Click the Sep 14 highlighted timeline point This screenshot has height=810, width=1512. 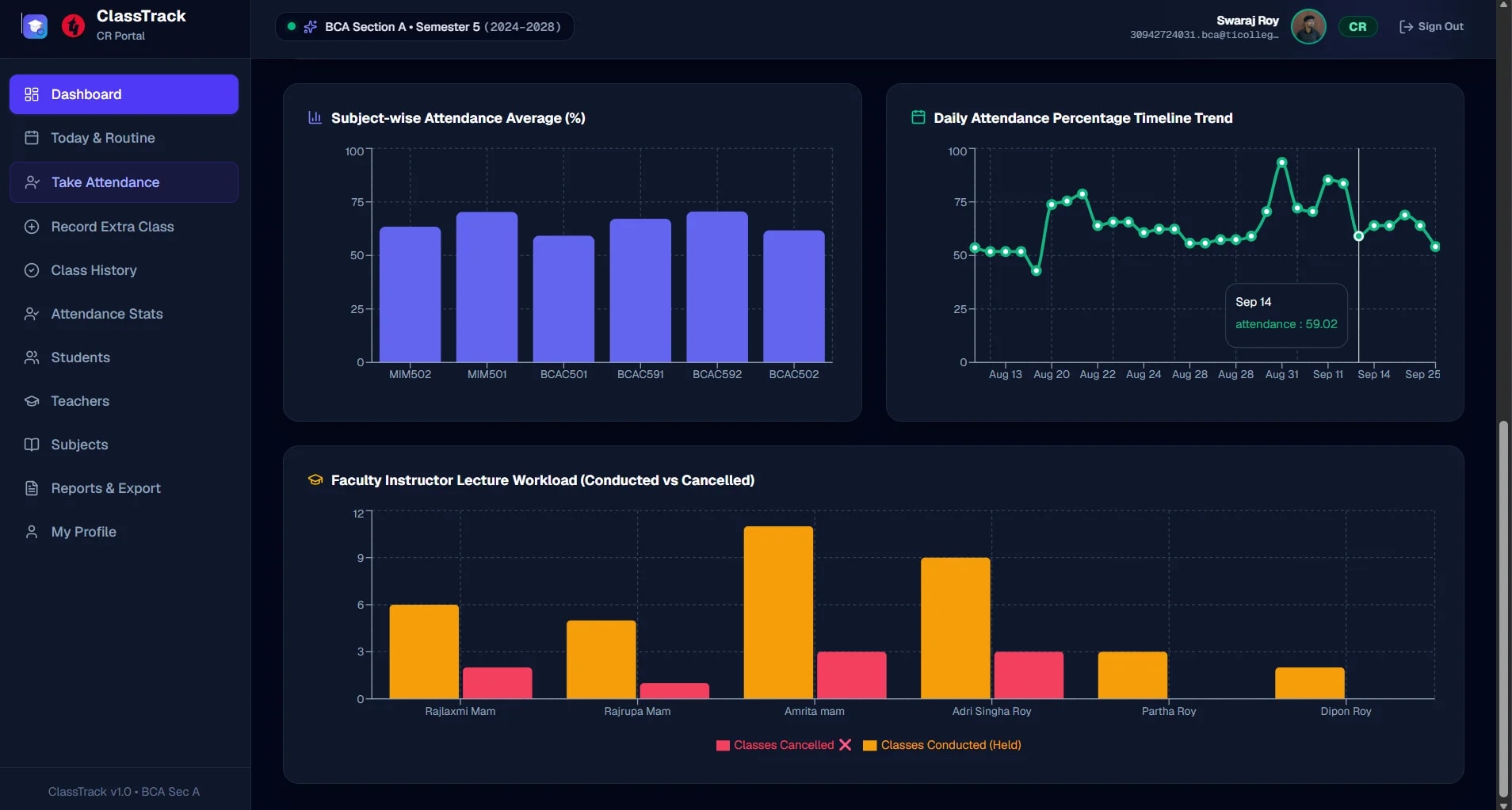point(1358,236)
